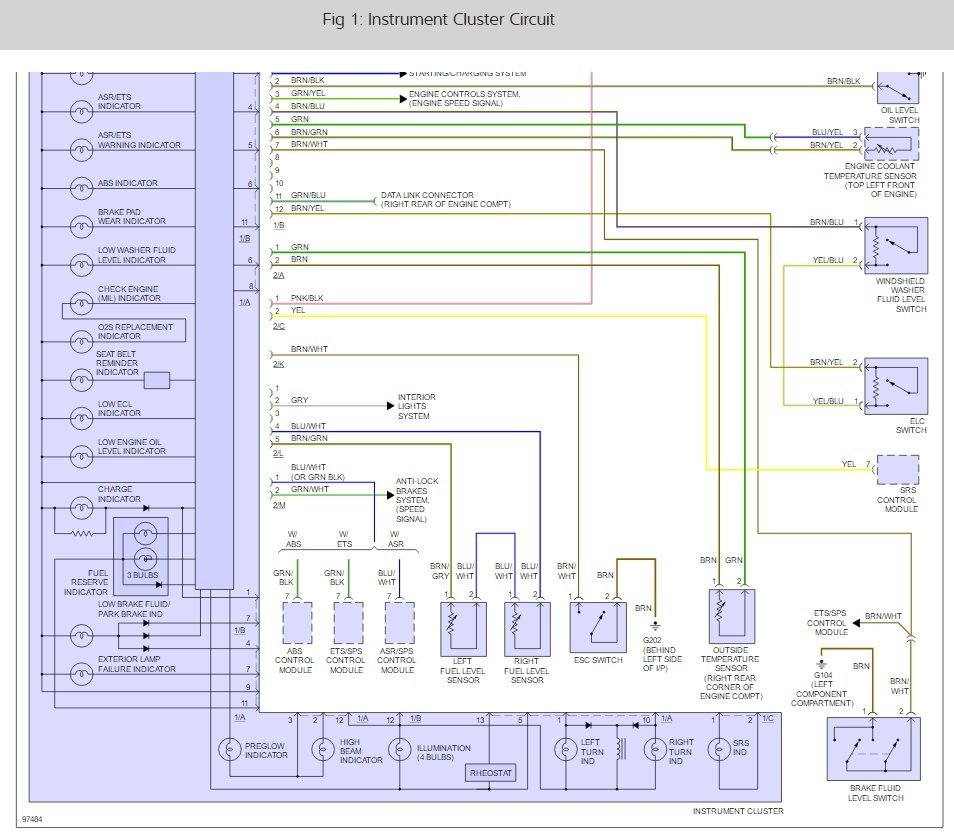Click the '97484' diagram number
This screenshot has width=954, height=840.
click(x=32, y=819)
